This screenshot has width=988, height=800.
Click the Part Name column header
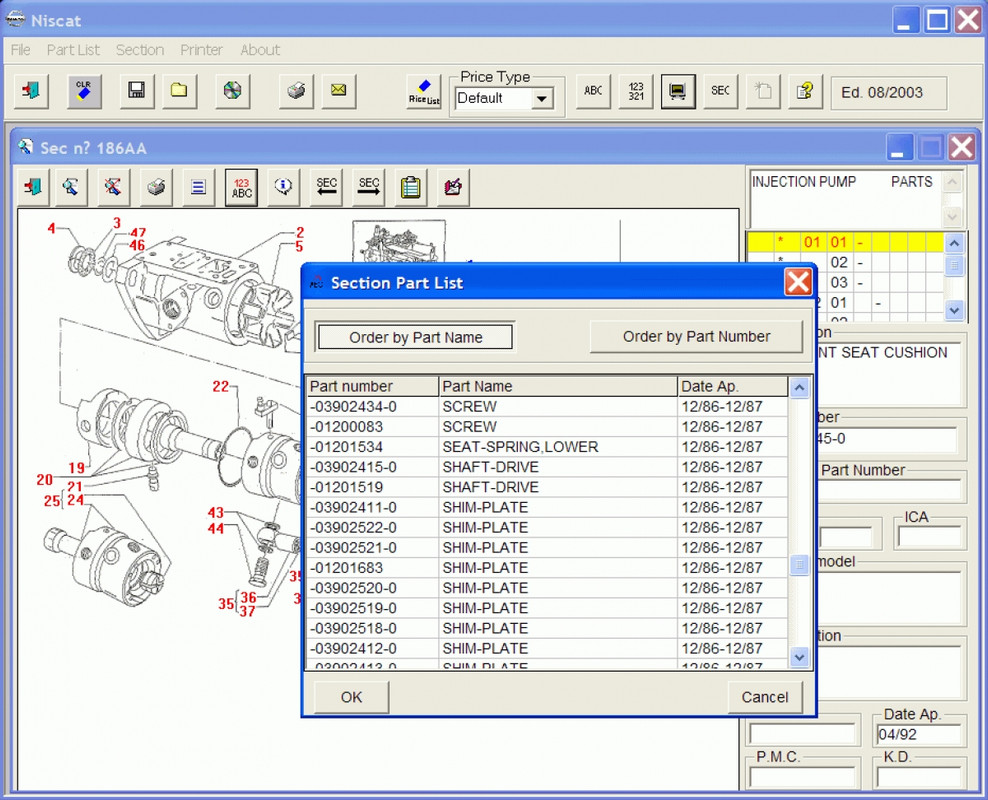558,386
